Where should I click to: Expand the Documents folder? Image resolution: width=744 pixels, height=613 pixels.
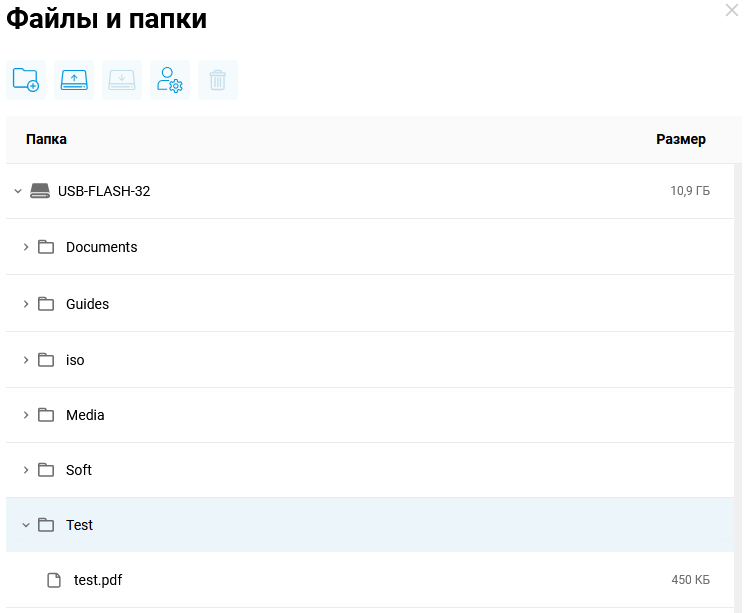point(26,247)
